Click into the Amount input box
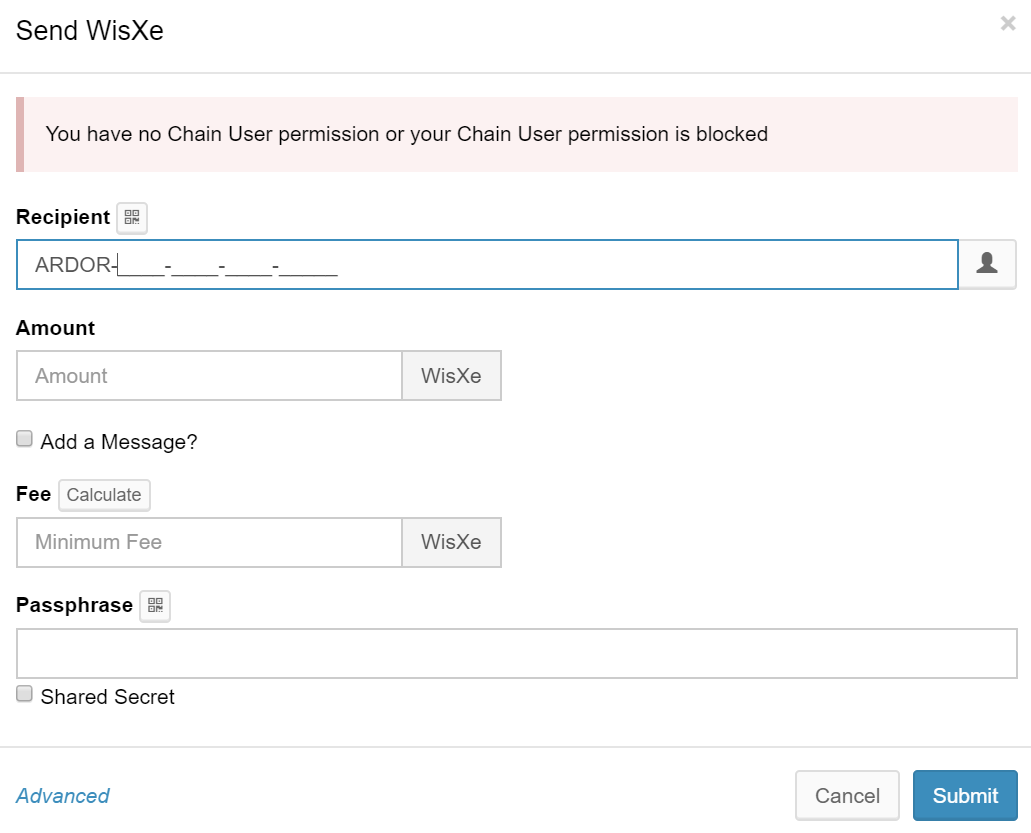Viewport: 1031px width, 833px height. (209, 376)
